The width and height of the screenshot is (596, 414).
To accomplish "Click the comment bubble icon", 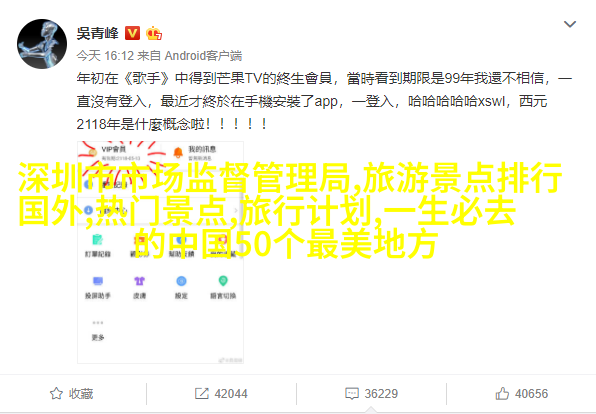I will tap(352, 393).
